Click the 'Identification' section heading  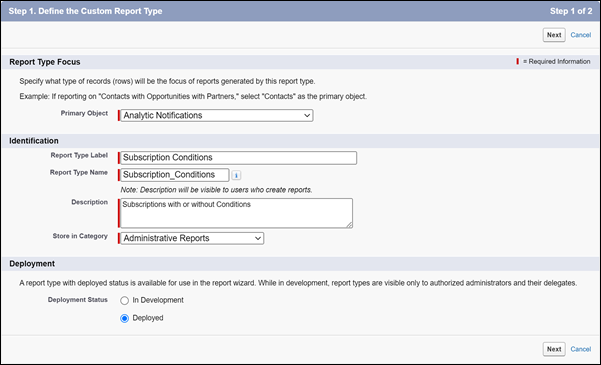click(34, 141)
